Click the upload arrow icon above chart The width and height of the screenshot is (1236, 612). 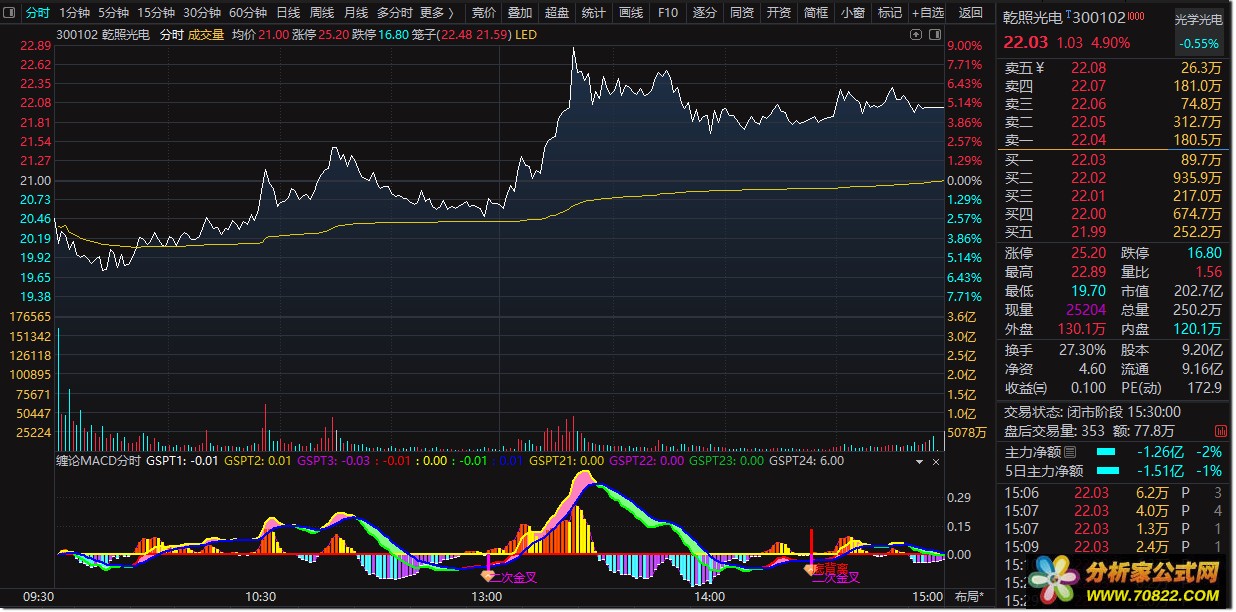915,34
